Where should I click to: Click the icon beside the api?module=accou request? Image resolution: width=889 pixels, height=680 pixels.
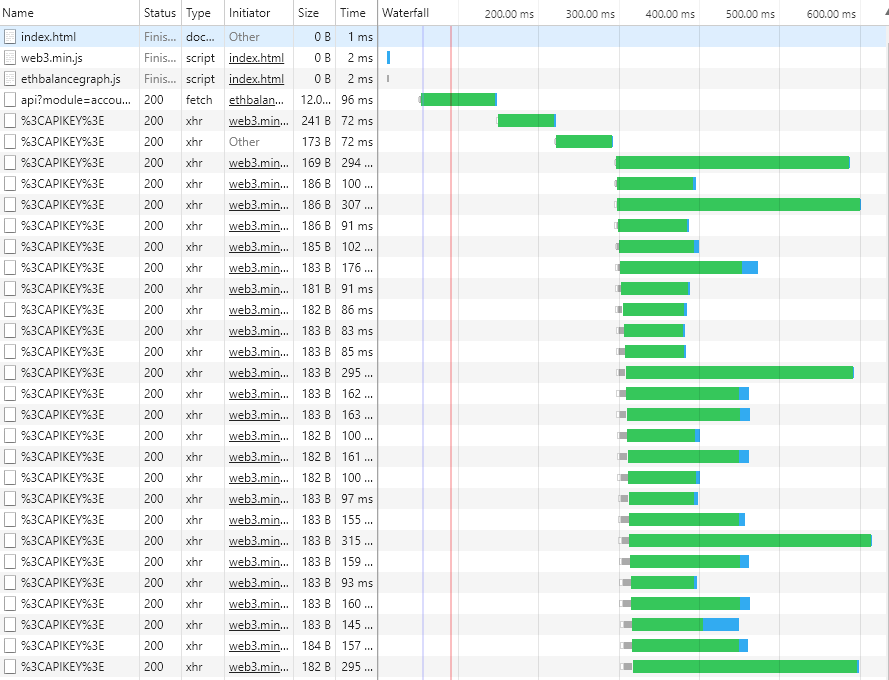(x=10, y=100)
